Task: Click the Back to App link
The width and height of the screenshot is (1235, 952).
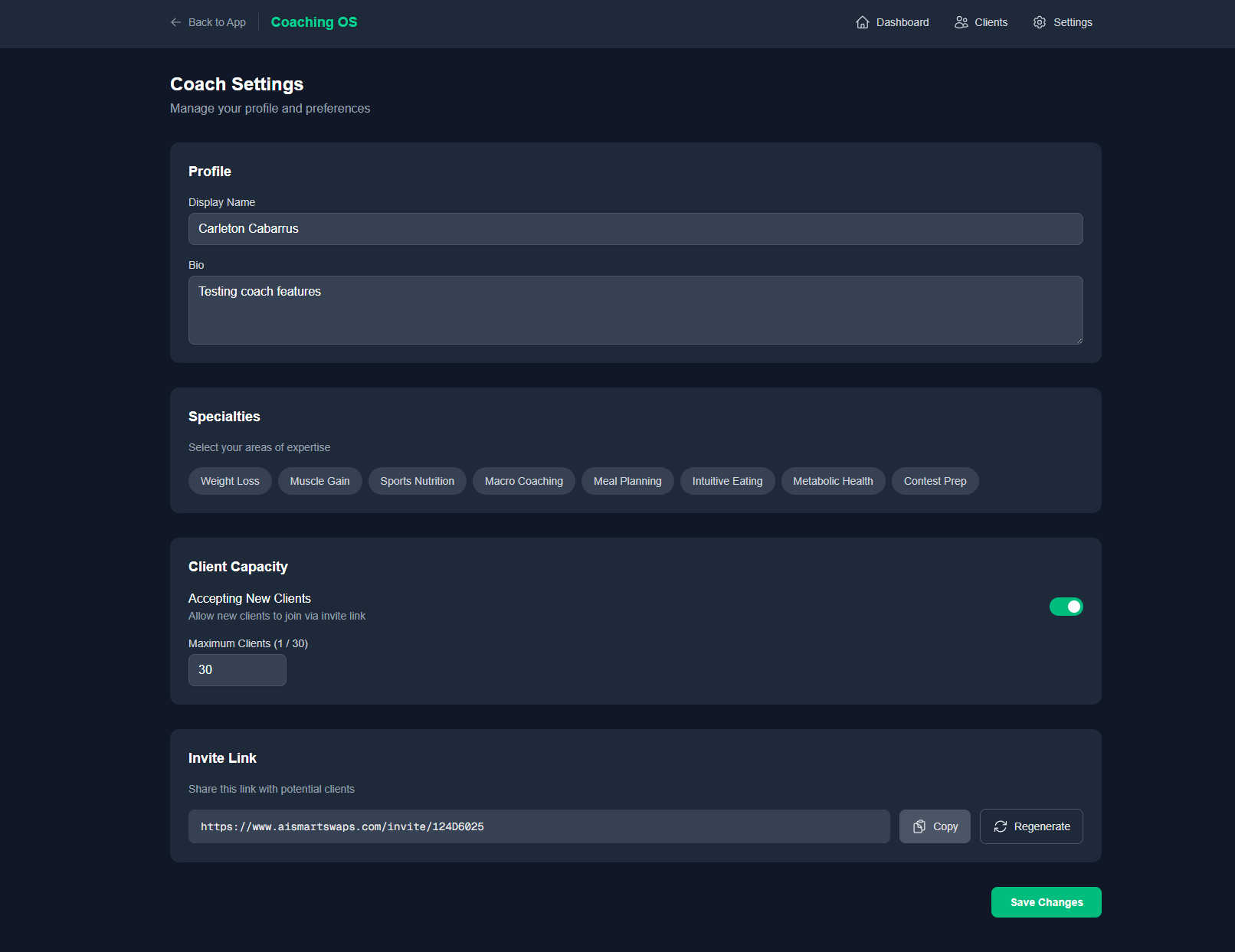Action: (x=216, y=22)
